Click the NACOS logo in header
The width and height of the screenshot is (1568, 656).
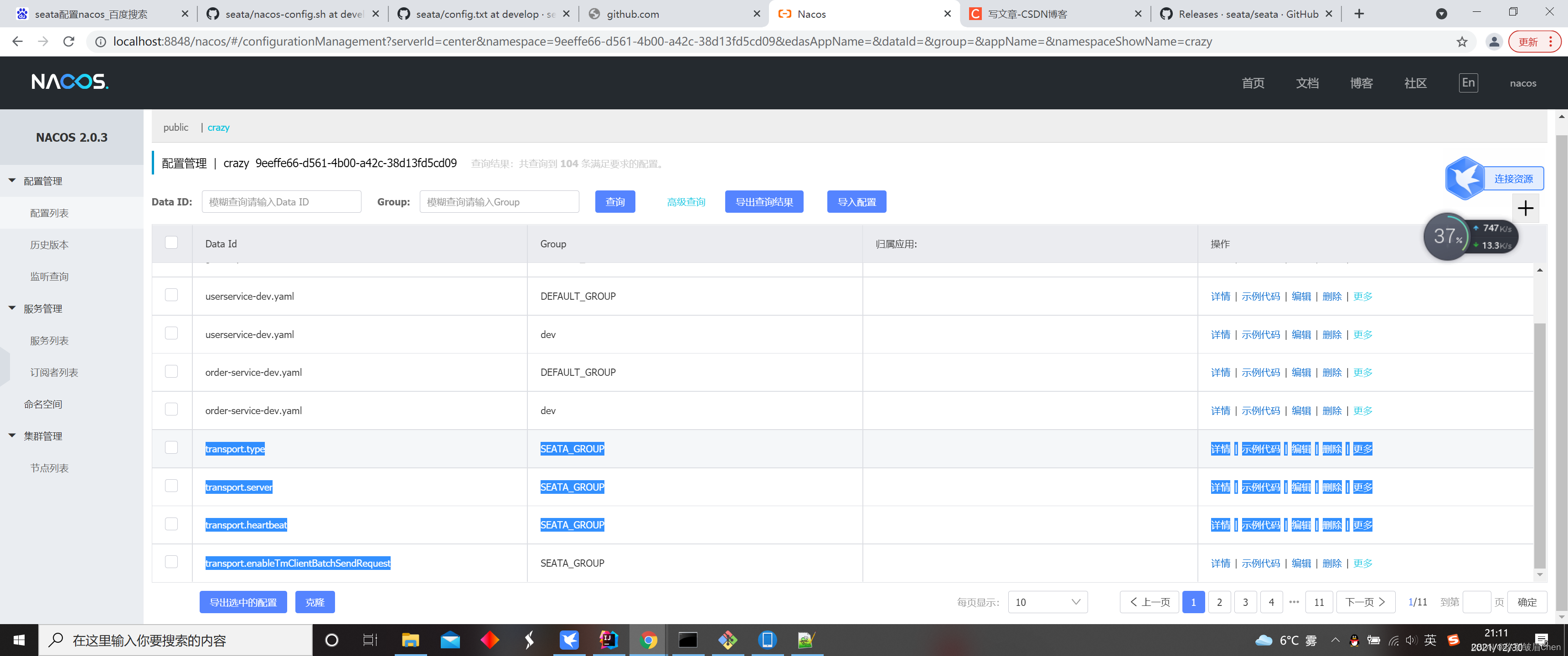[69, 82]
